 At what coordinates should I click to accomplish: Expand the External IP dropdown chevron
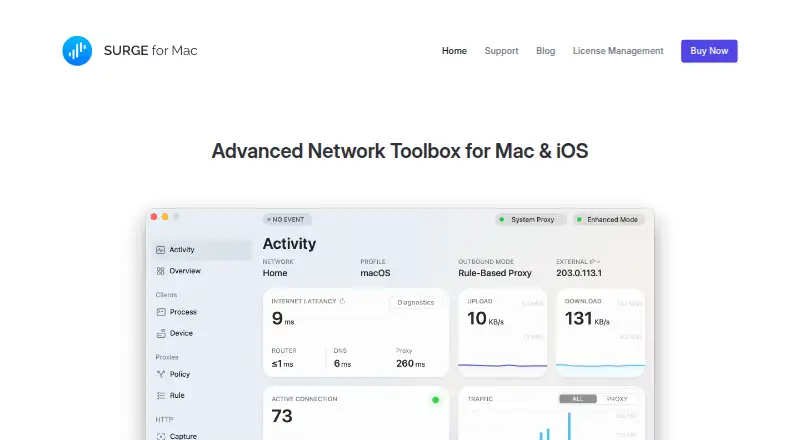click(x=598, y=262)
